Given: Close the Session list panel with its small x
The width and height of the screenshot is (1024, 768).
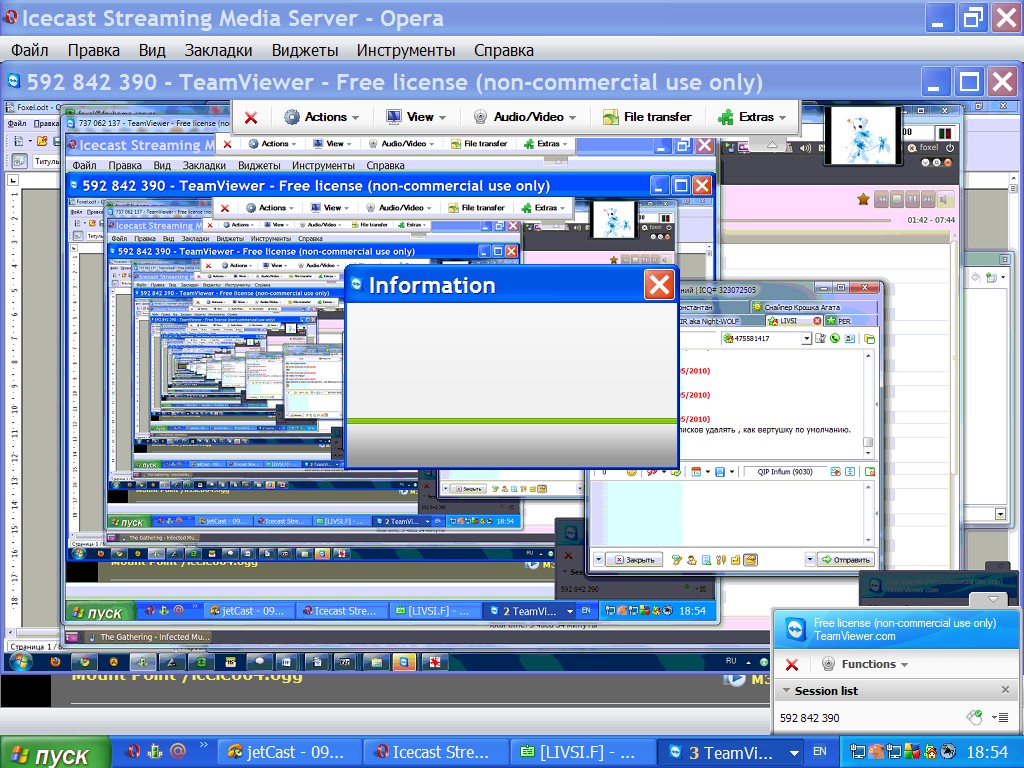Looking at the screenshot, I should point(1005,690).
